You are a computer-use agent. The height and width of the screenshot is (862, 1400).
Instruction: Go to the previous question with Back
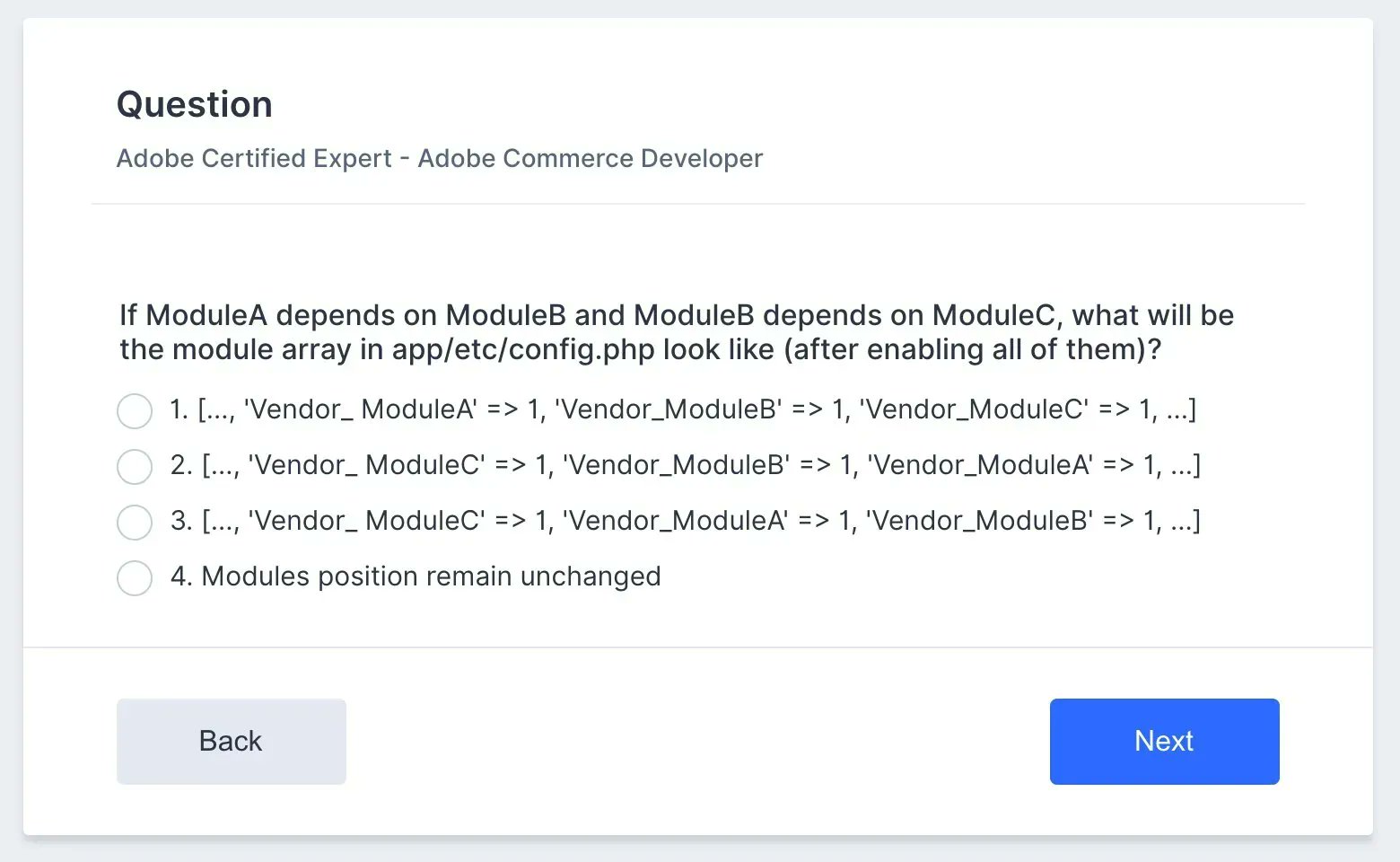tap(232, 742)
